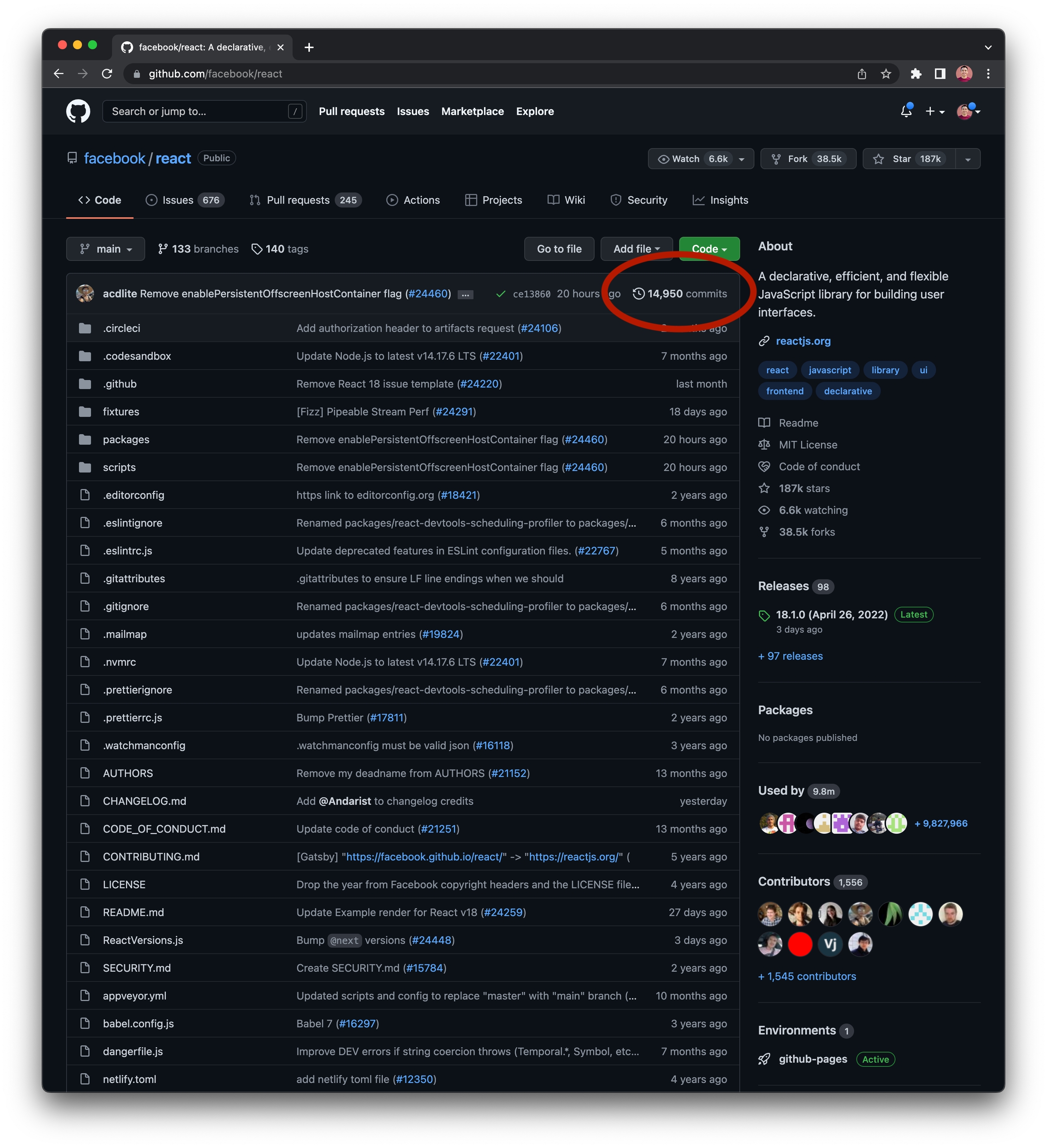Open the Insights tab

(x=720, y=200)
